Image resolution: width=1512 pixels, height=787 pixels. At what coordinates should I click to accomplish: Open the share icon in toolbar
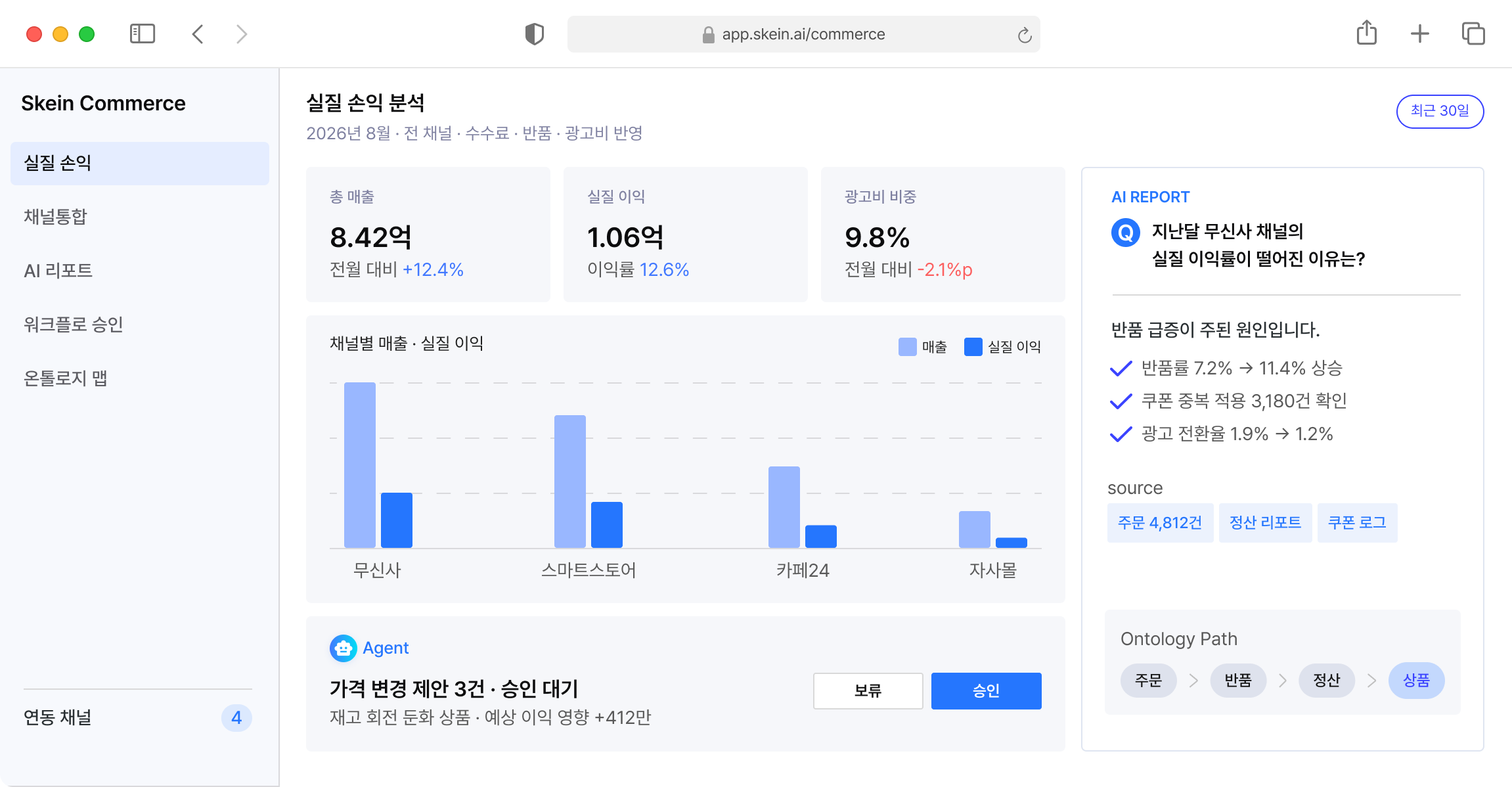tap(1367, 32)
